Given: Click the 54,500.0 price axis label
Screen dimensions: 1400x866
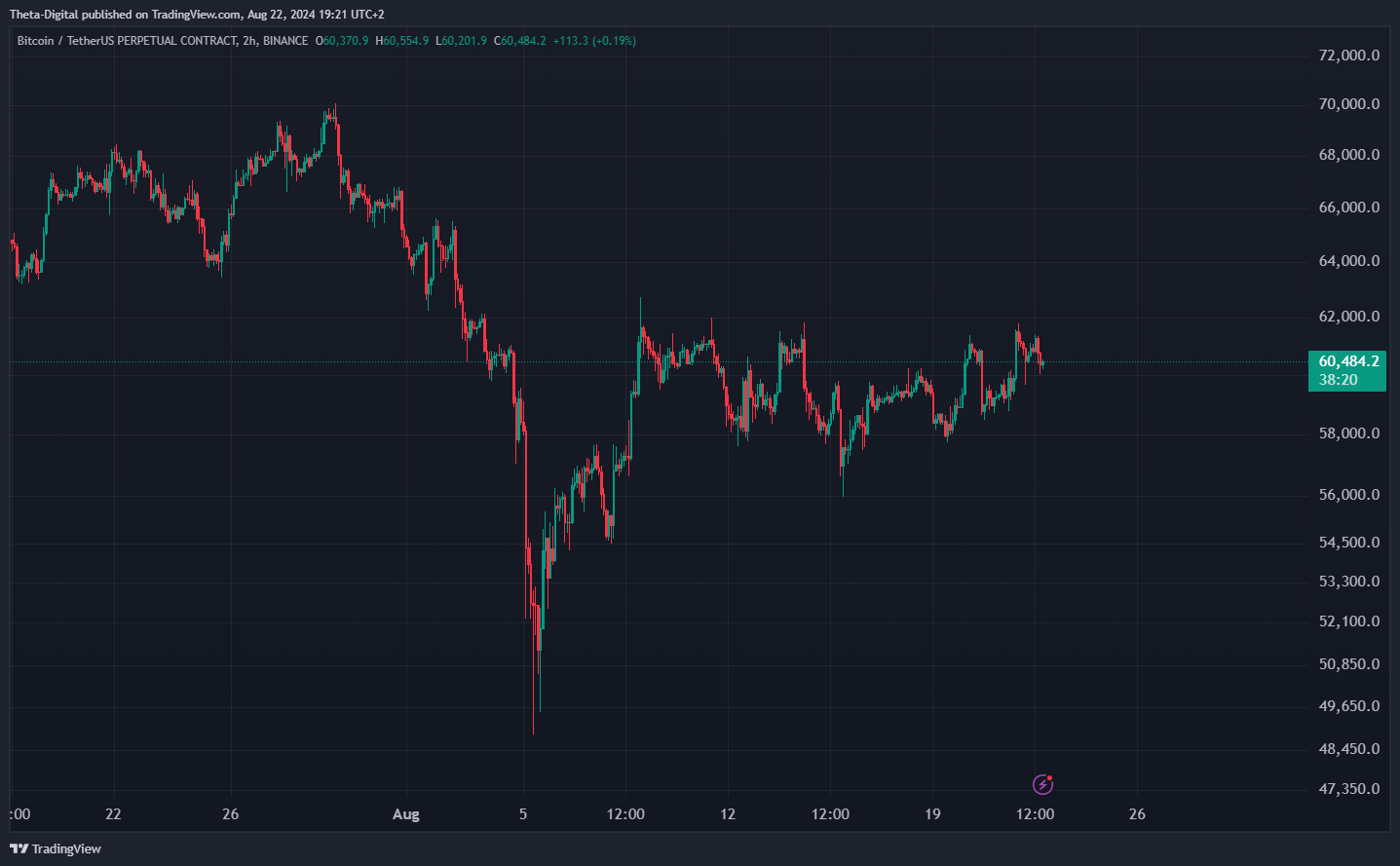Looking at the screenshot, I should 1348,543.
